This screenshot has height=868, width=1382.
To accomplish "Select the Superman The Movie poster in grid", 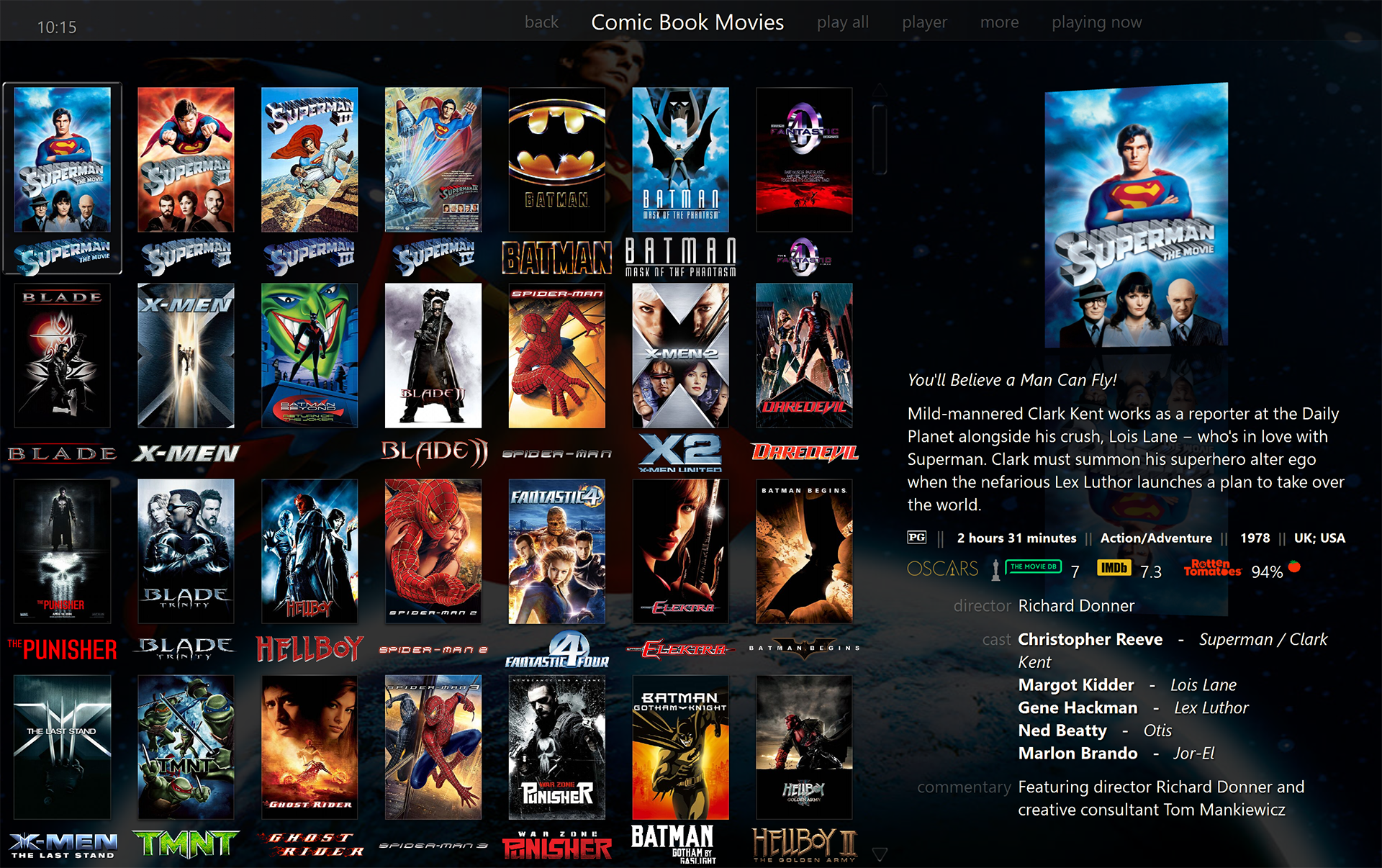I will tap(63, 159).
